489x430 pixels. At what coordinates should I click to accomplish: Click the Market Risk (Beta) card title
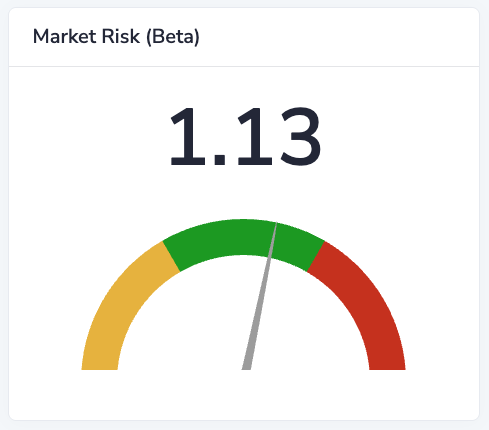click(116, 37)
